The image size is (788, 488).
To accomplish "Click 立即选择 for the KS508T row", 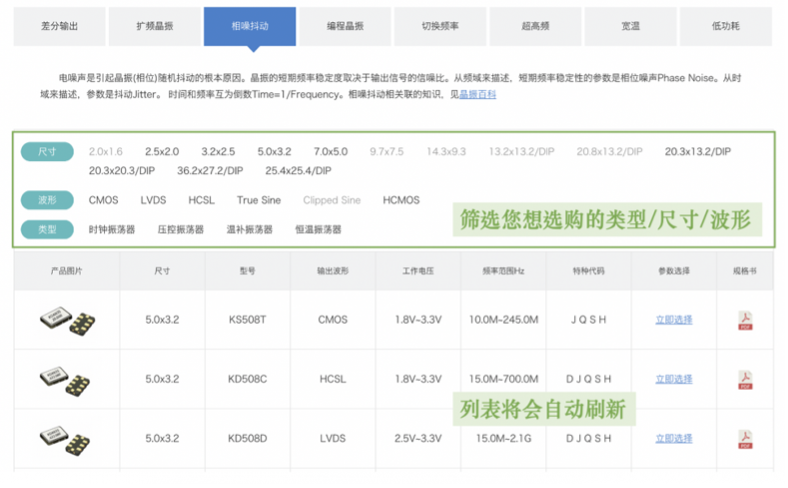I will tap(673, 320).
